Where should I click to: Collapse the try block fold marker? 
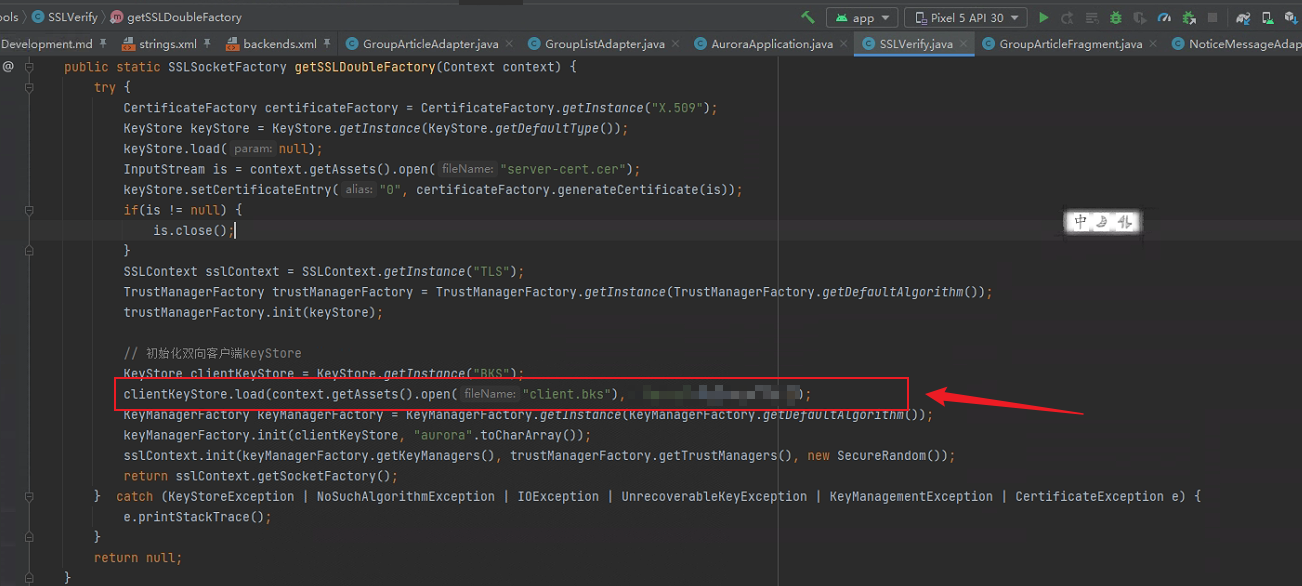30,88
